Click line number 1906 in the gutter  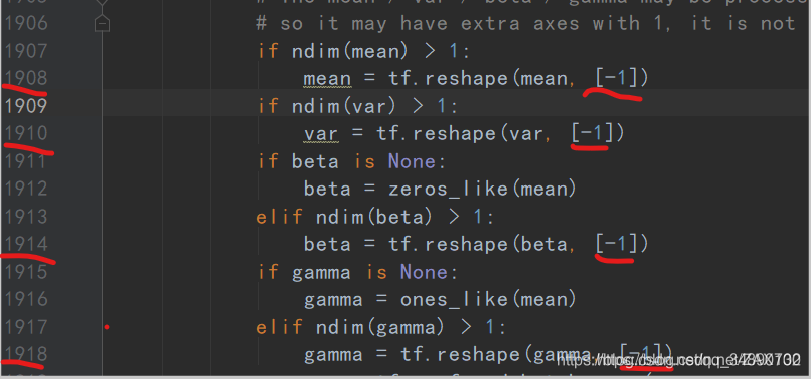click(x=26, y=23)
